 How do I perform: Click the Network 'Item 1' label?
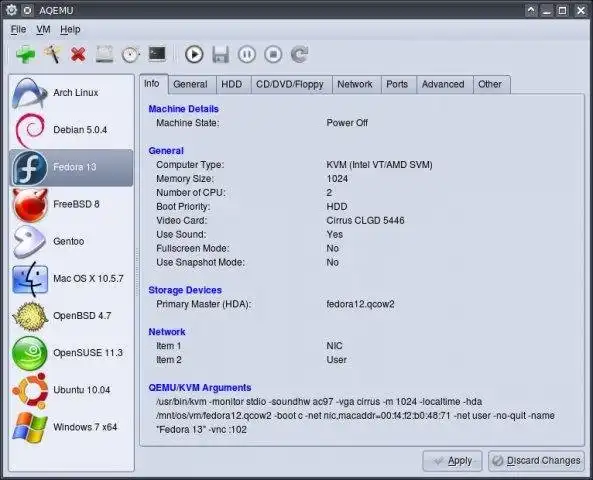169,346
